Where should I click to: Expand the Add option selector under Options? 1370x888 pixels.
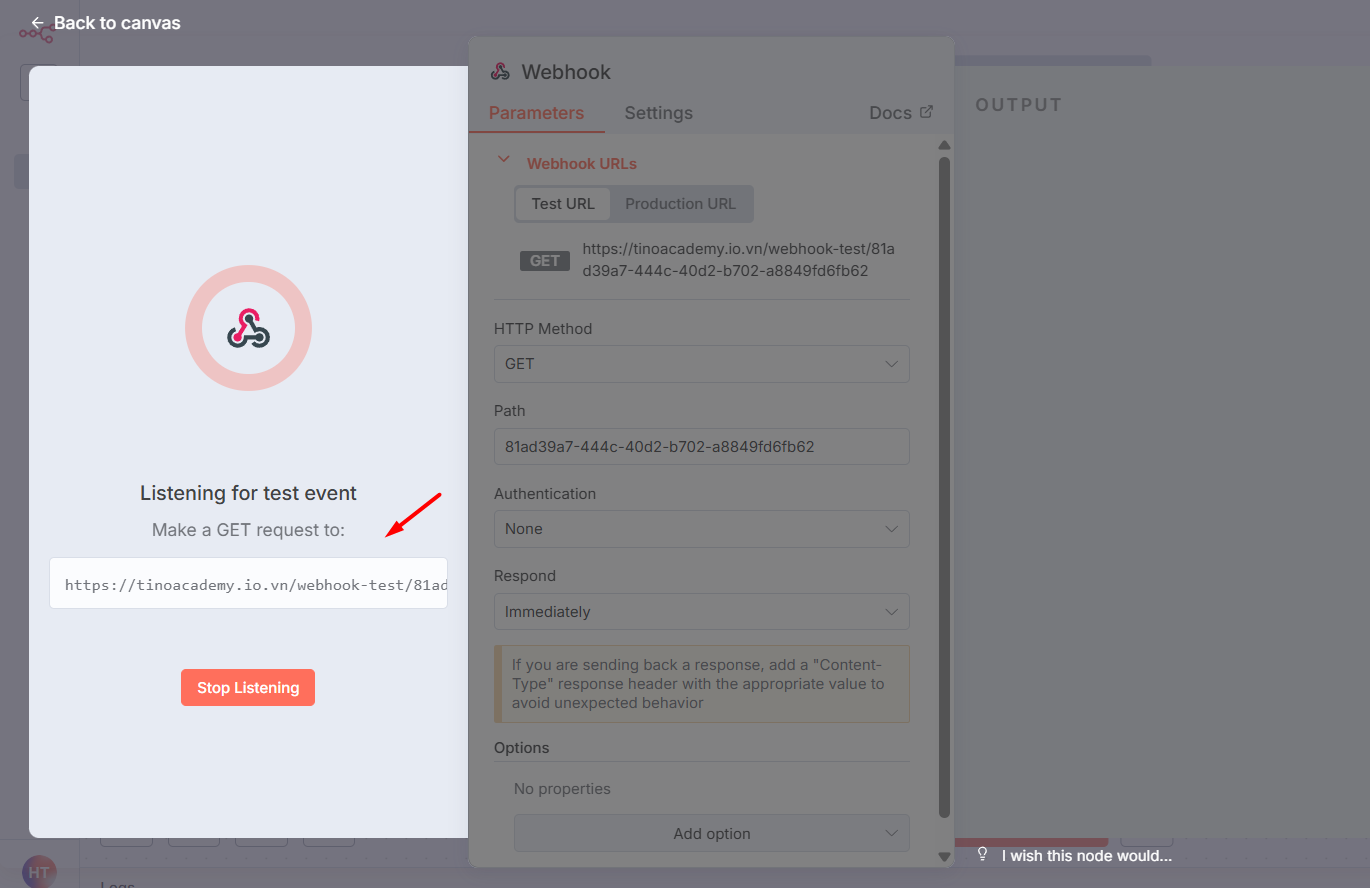[711, 833]
